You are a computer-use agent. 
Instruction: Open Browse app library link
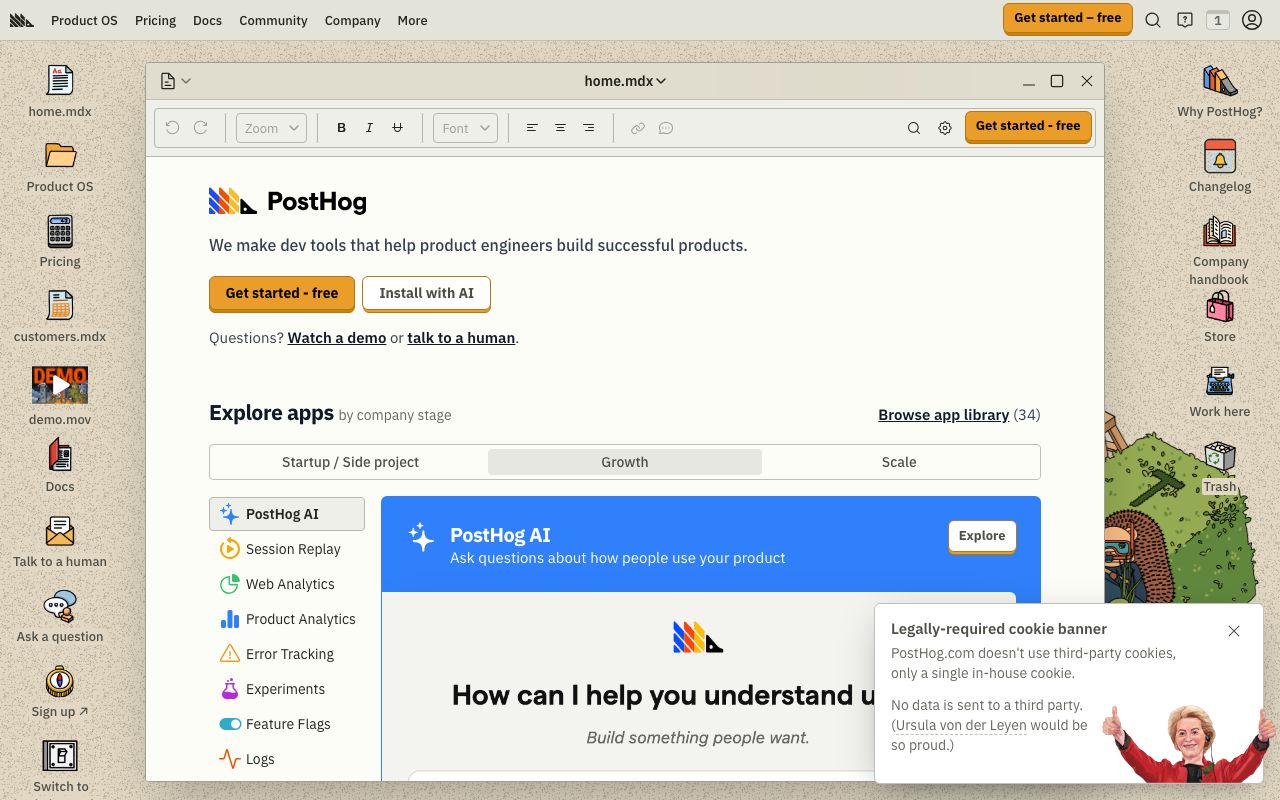943,414
